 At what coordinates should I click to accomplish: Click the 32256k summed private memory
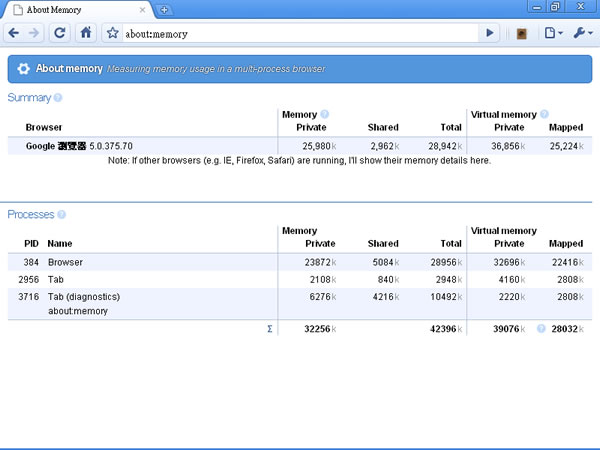[320, 329]
